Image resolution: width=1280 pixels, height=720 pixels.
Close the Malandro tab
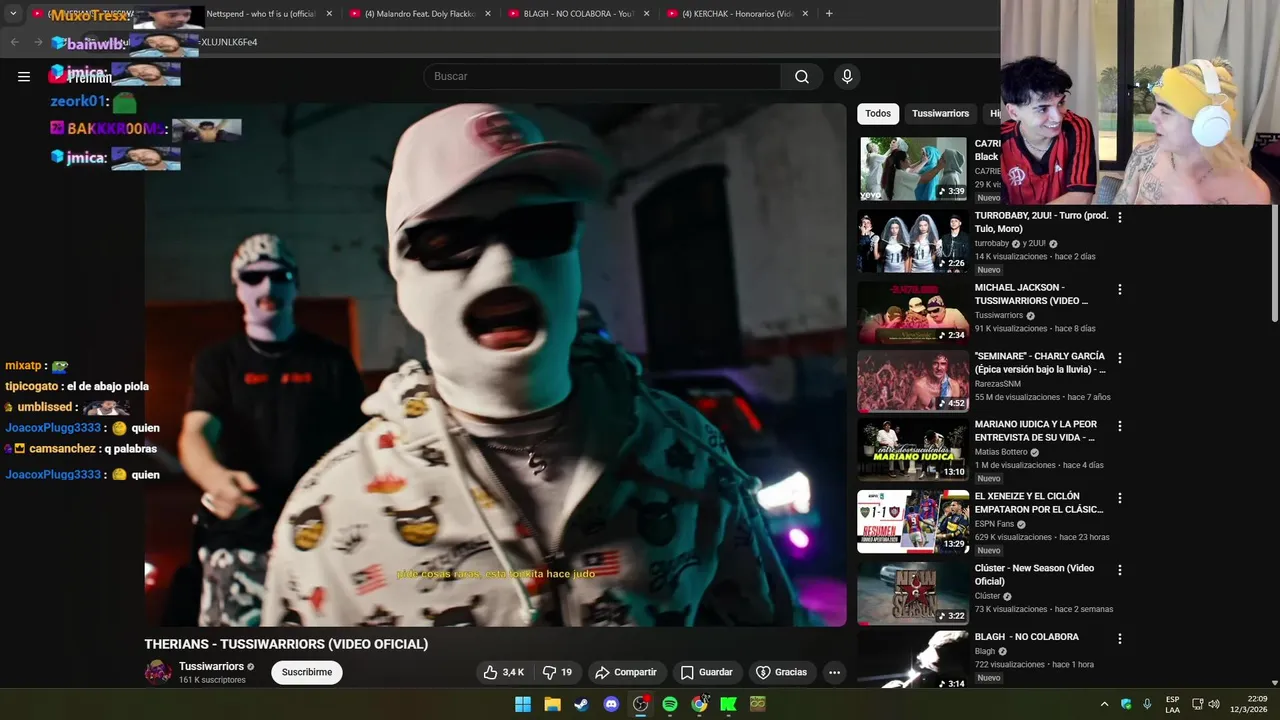488,14
